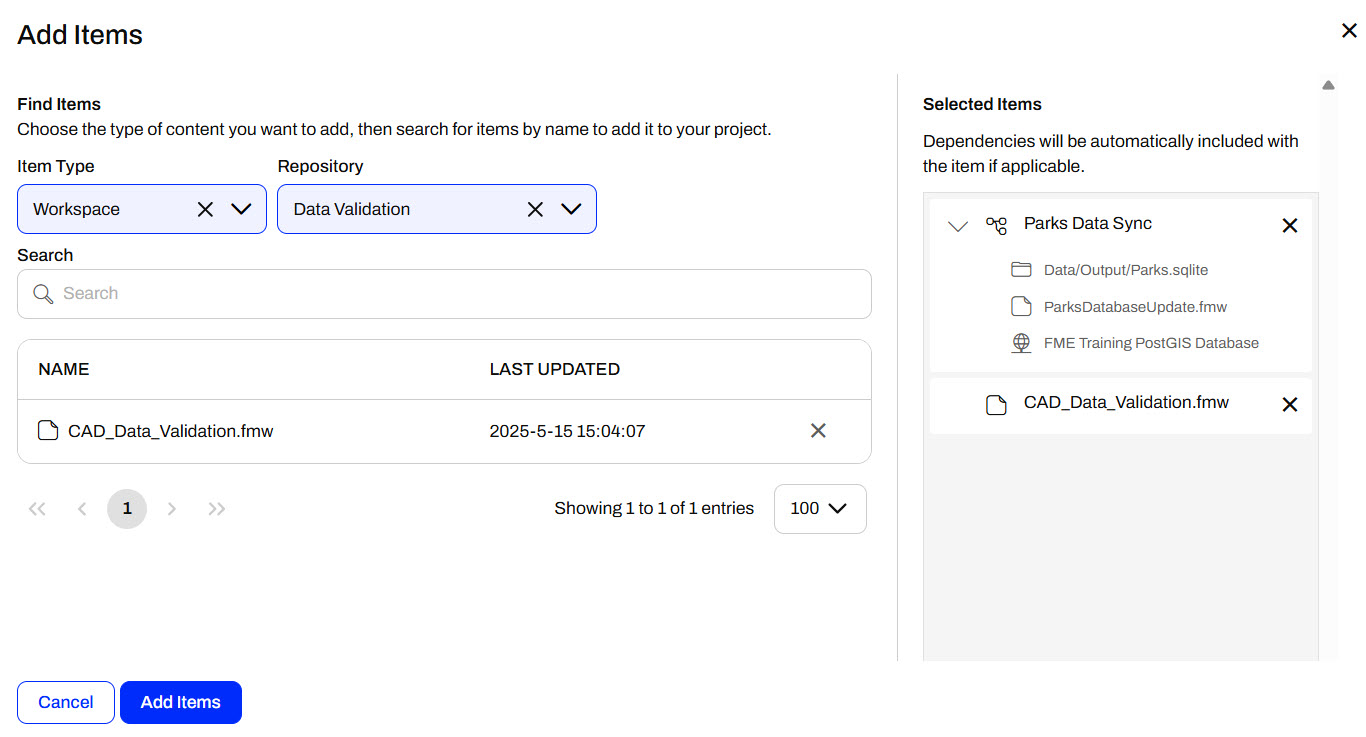
Task: Click the LAST UPDATED column header
Action: (x=554, y=369)
